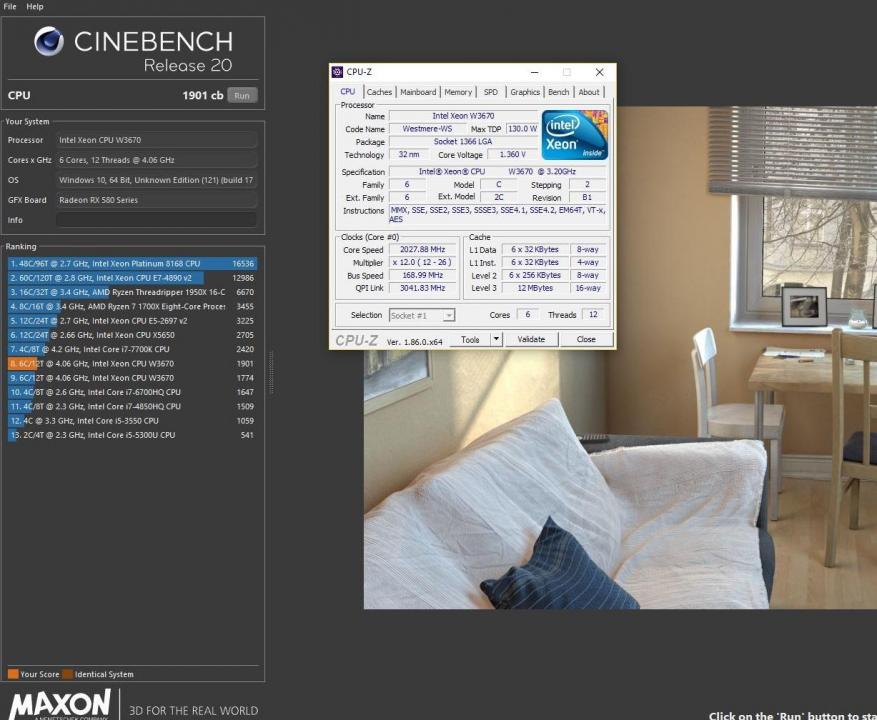
Task: Click the Tools button in CPU-Z
Action: tap(470, 340)
